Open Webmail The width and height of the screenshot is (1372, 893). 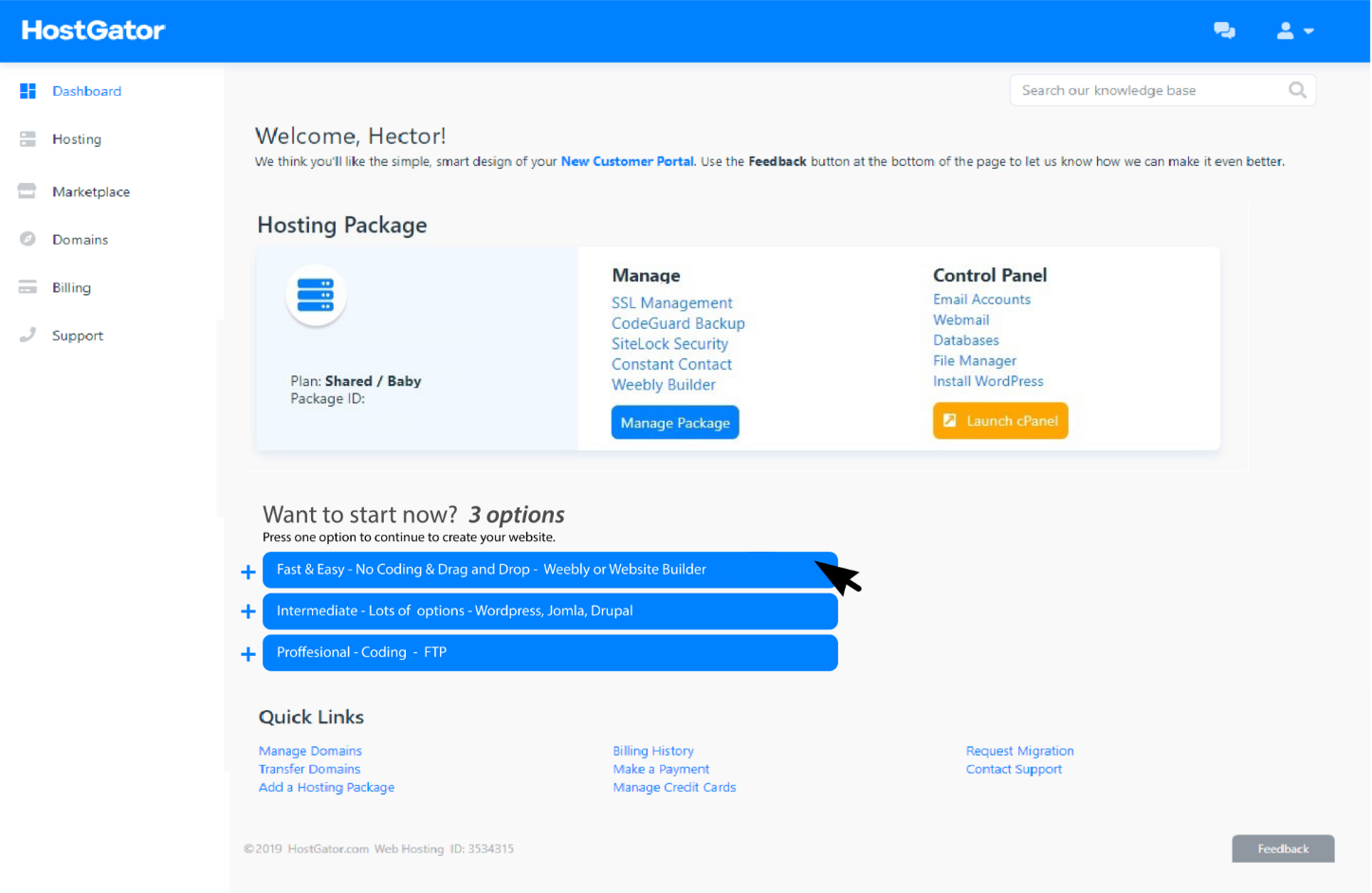coord(960,320)
